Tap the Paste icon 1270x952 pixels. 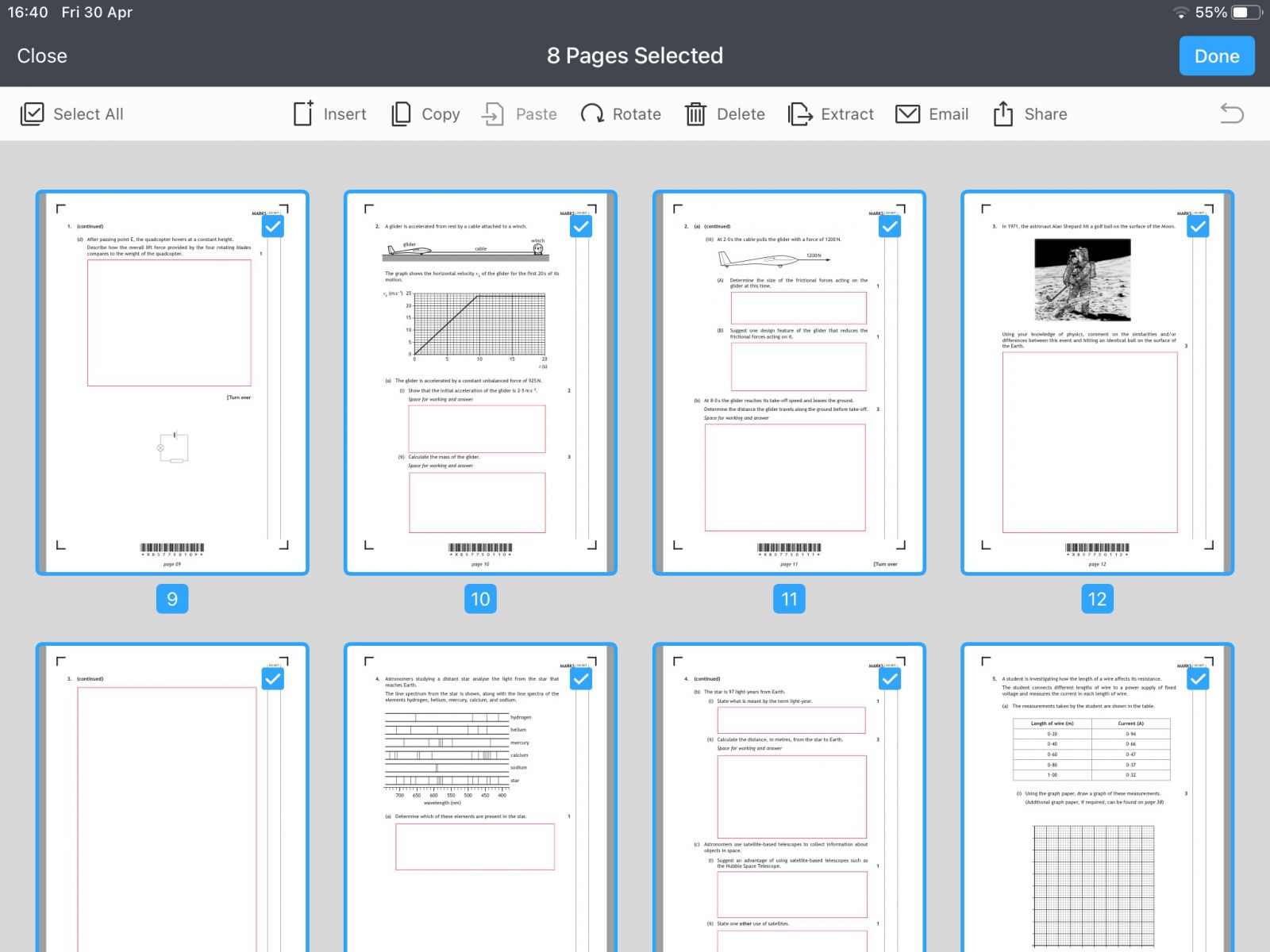click(493, 114)
